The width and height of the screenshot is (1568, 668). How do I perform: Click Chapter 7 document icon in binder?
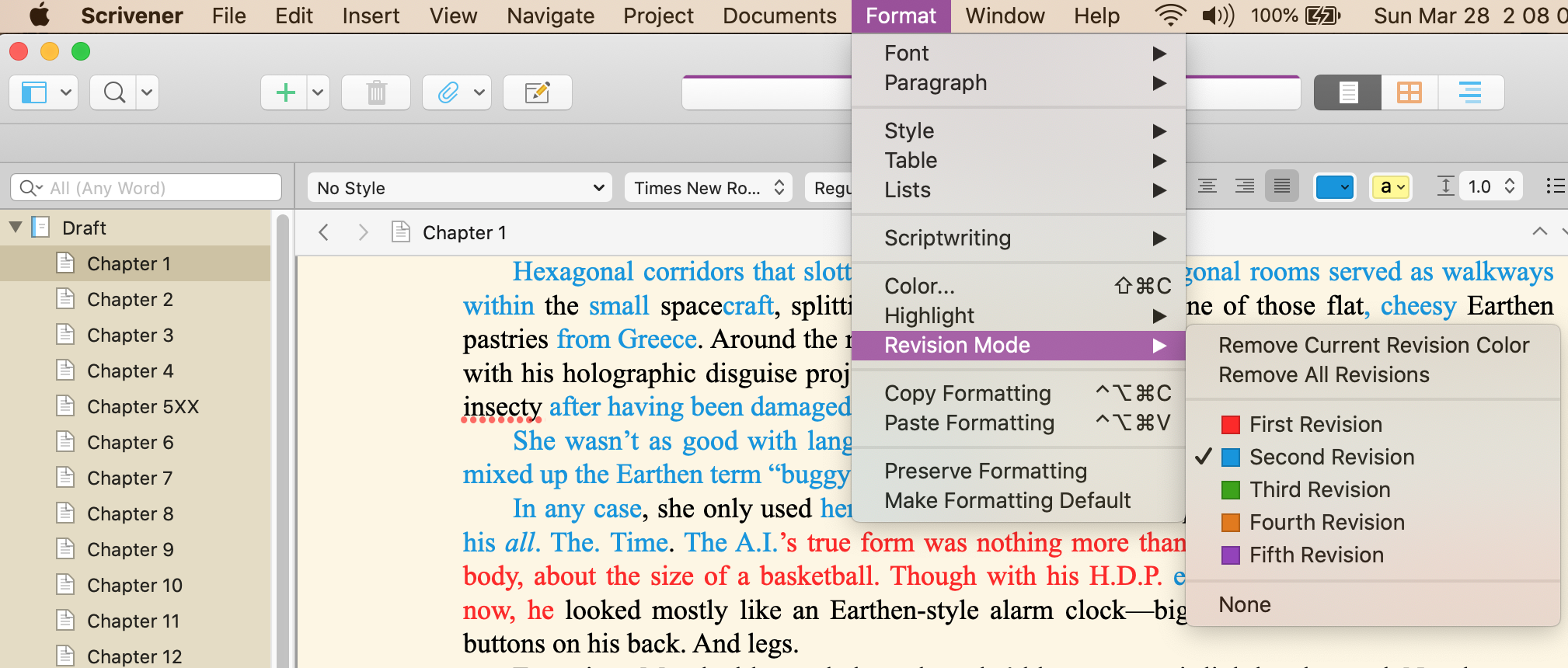pyautogui.click(x=66, y=478)
